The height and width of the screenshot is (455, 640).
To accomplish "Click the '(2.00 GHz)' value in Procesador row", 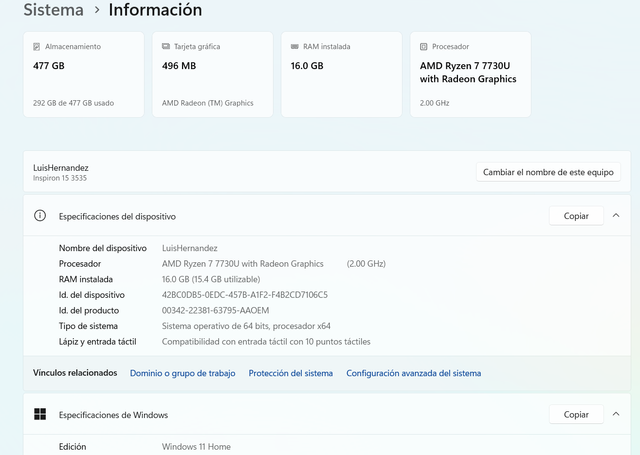I will point(366,264).
